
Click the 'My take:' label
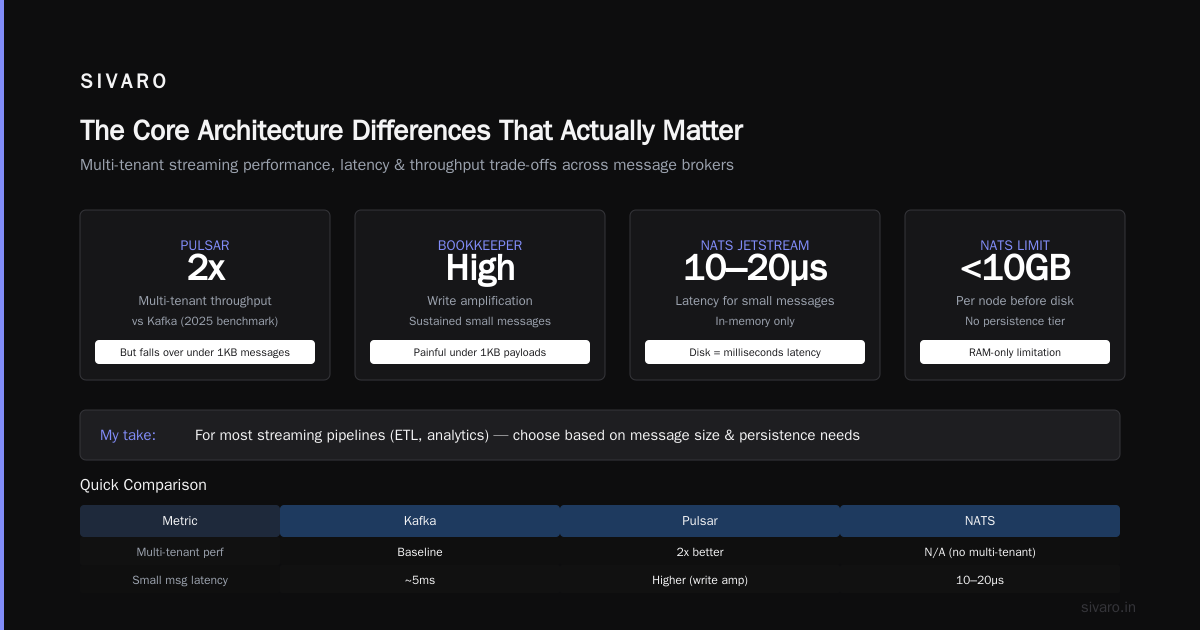(128, 435)
